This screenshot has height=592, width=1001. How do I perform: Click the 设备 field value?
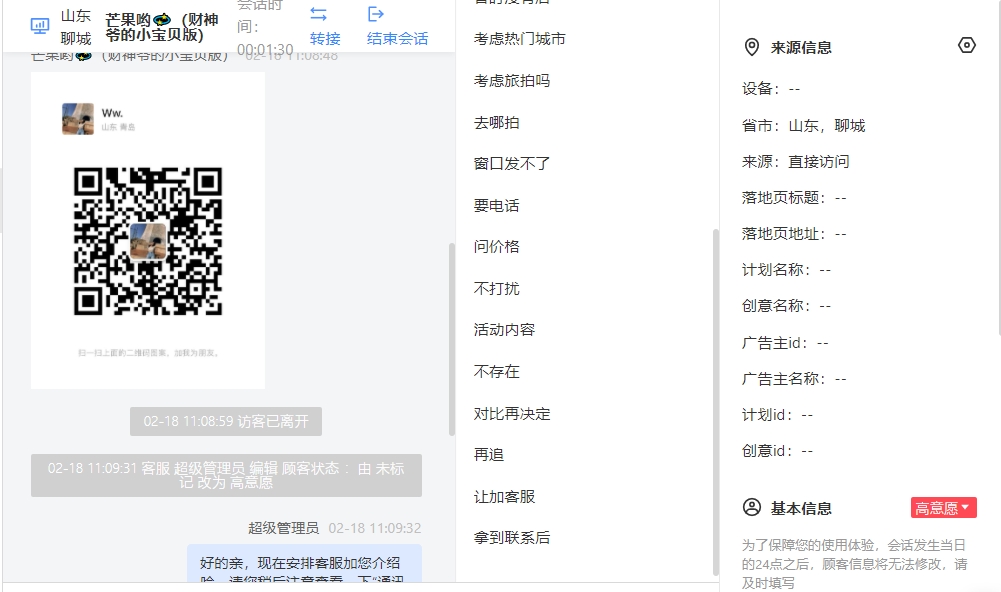coord(795,89)
